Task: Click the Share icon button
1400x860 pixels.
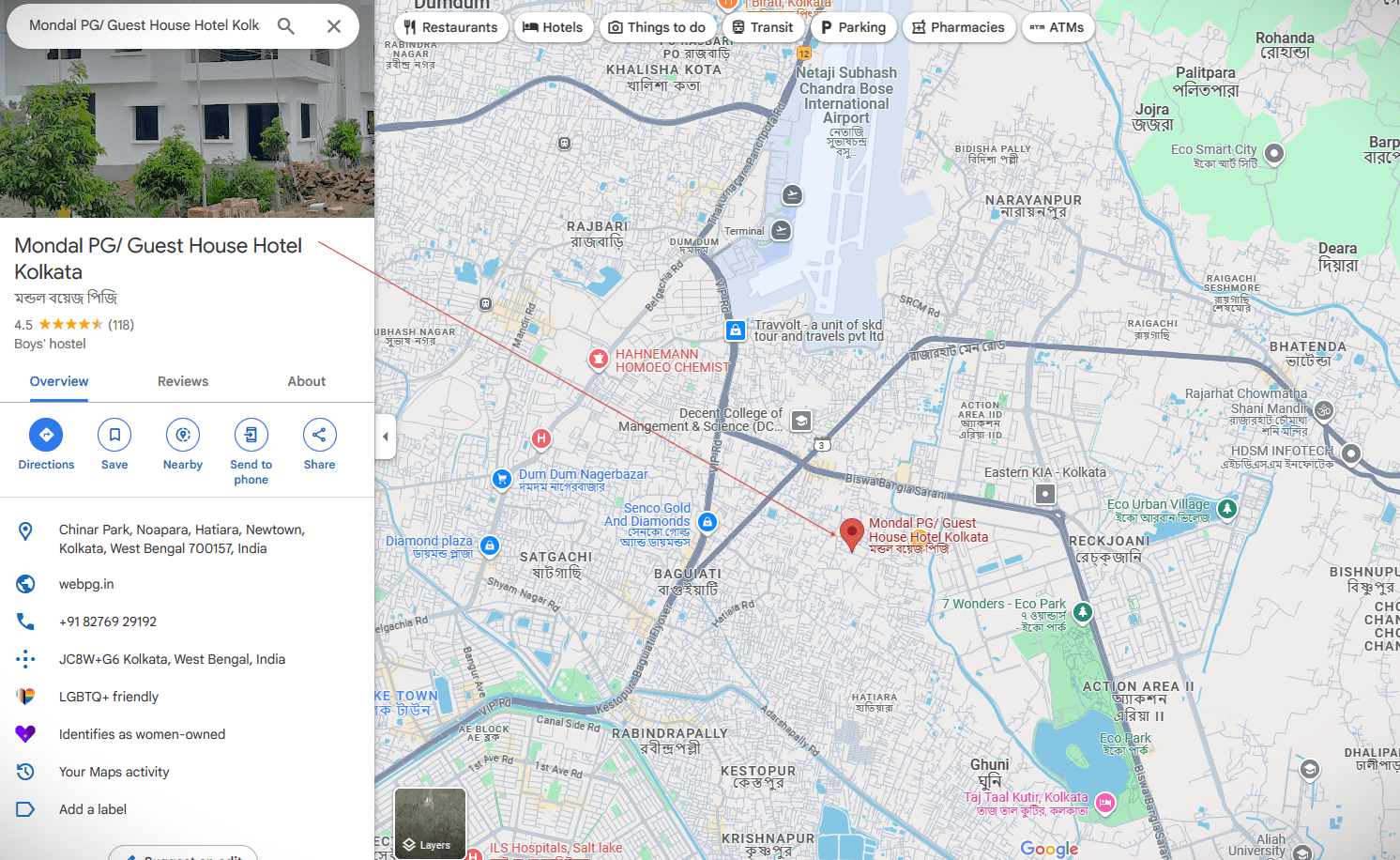Action: 319,435
